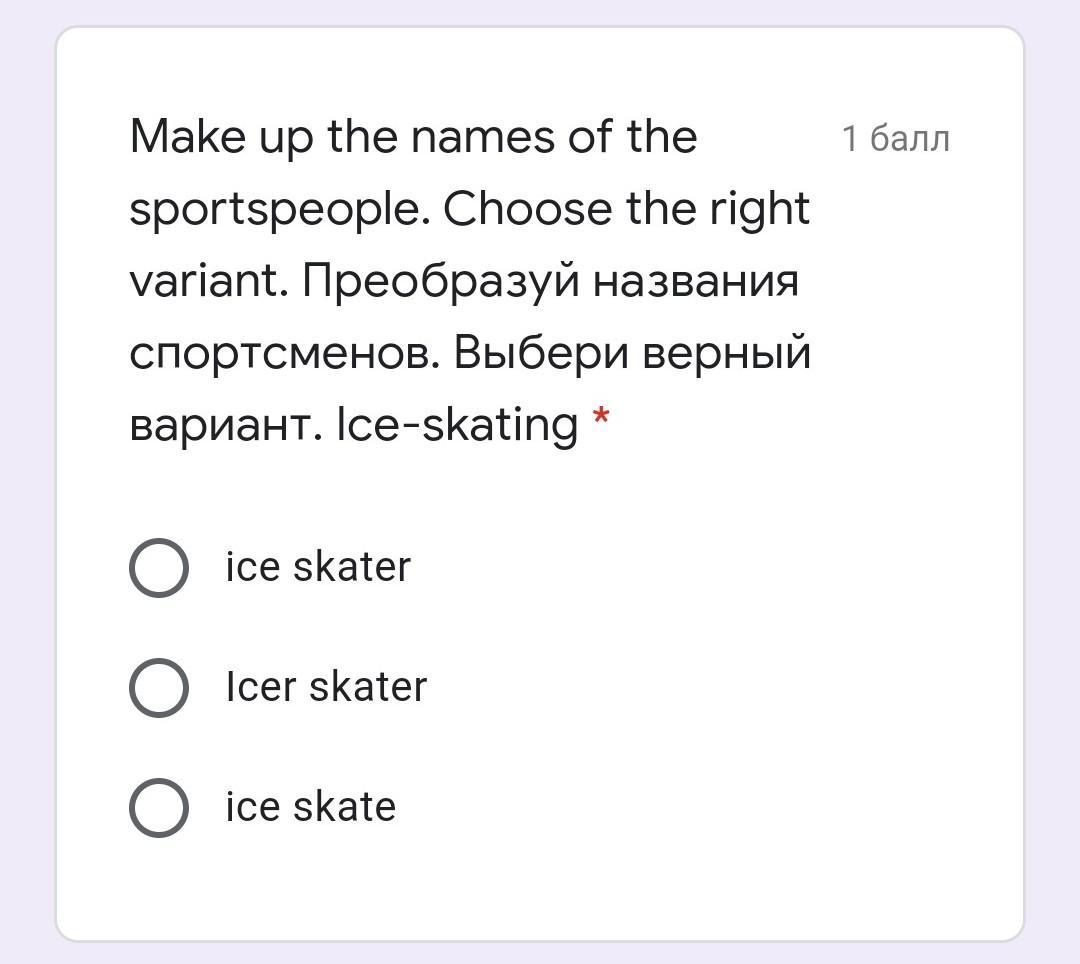This screenshot has height=964, width=1080.
Task: Click the "ice skater" answer label
Action: point(318,568)
